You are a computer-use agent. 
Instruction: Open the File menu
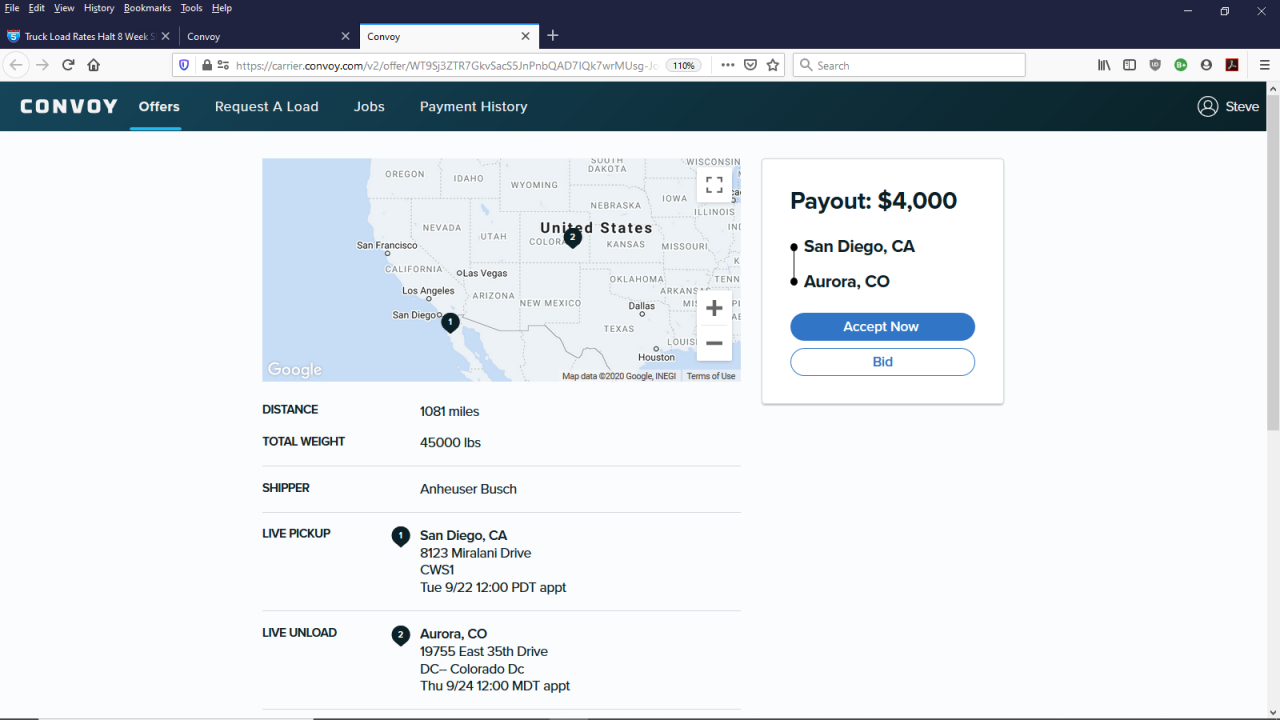click(12, 8)
